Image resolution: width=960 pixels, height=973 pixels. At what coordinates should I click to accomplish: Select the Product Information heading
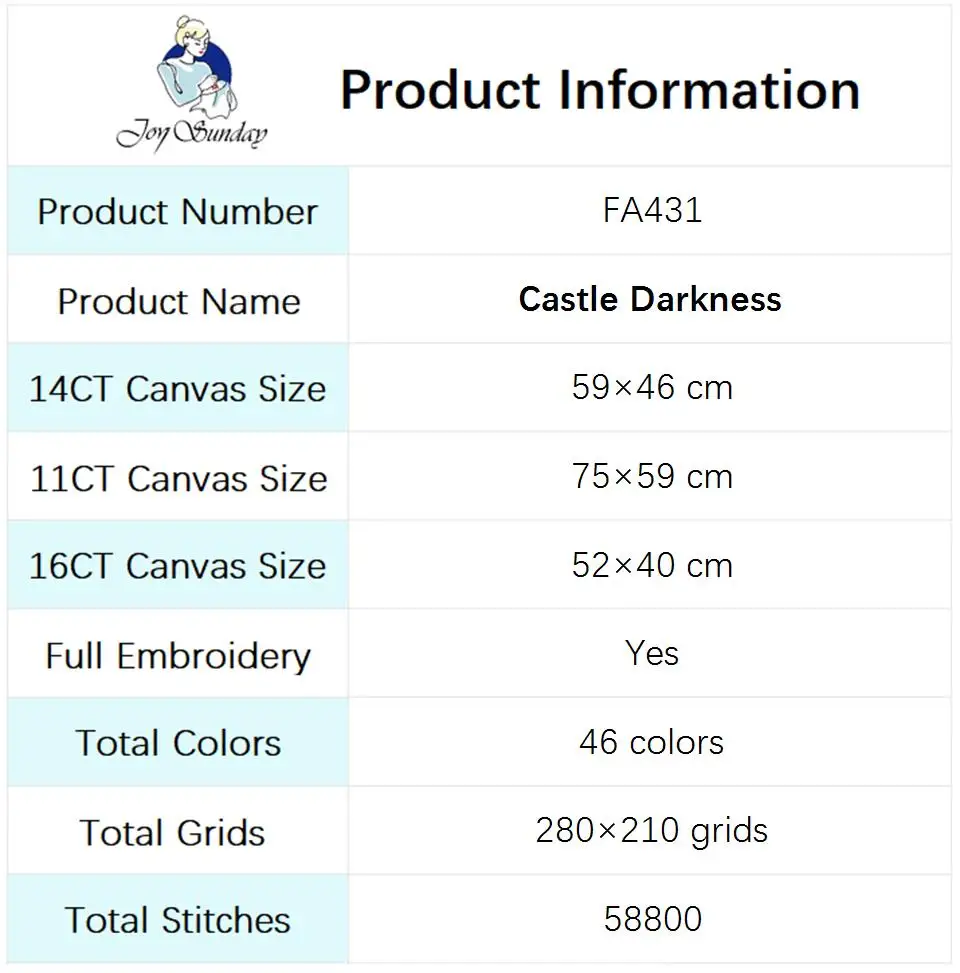pos(600,91)
